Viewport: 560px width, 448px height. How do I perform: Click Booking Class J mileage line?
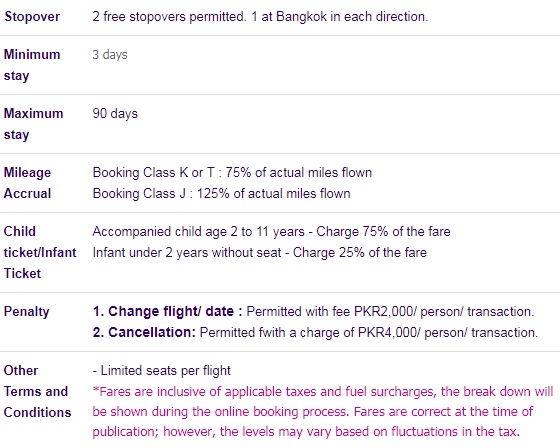221,194
